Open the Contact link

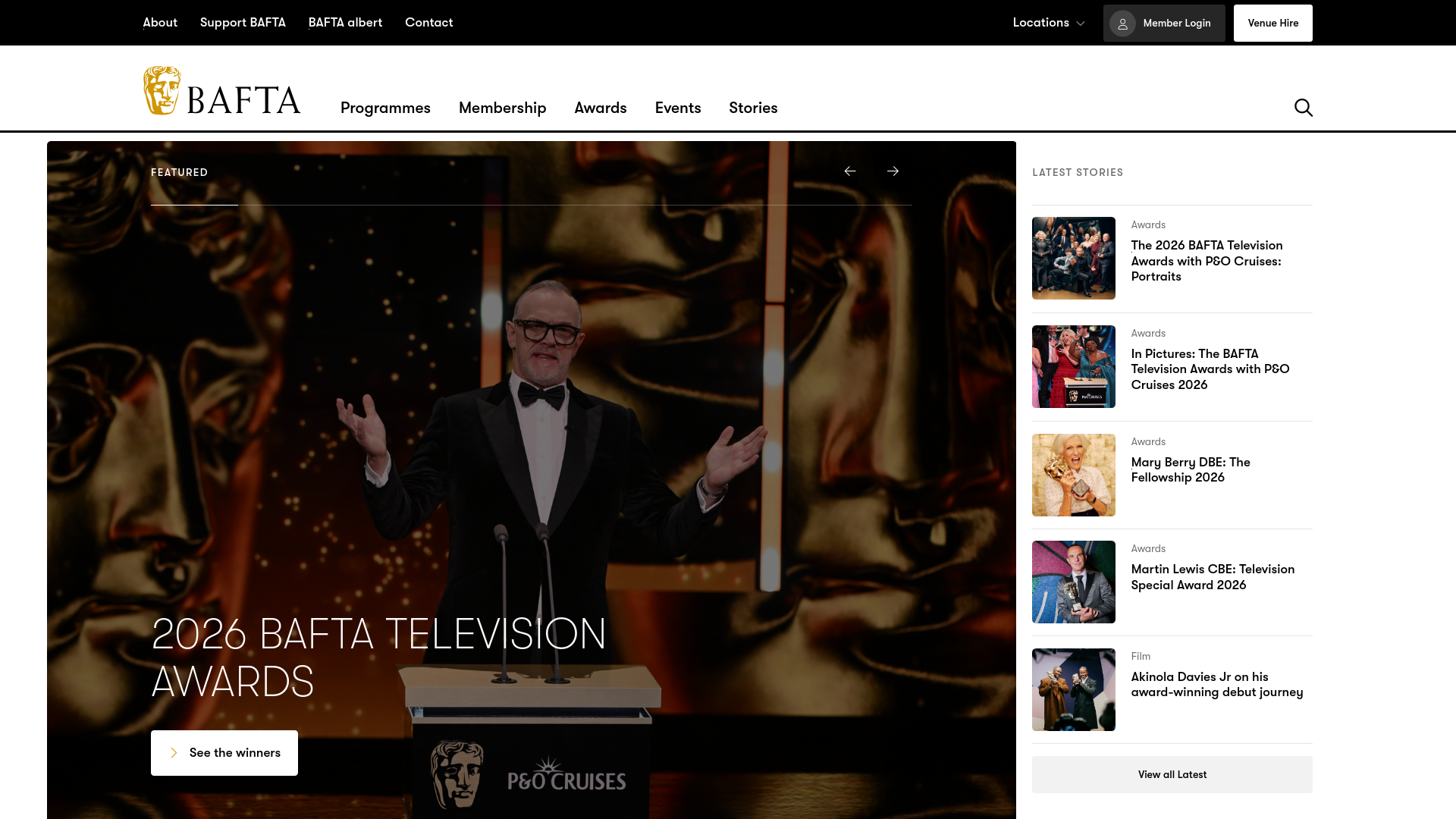428,23
